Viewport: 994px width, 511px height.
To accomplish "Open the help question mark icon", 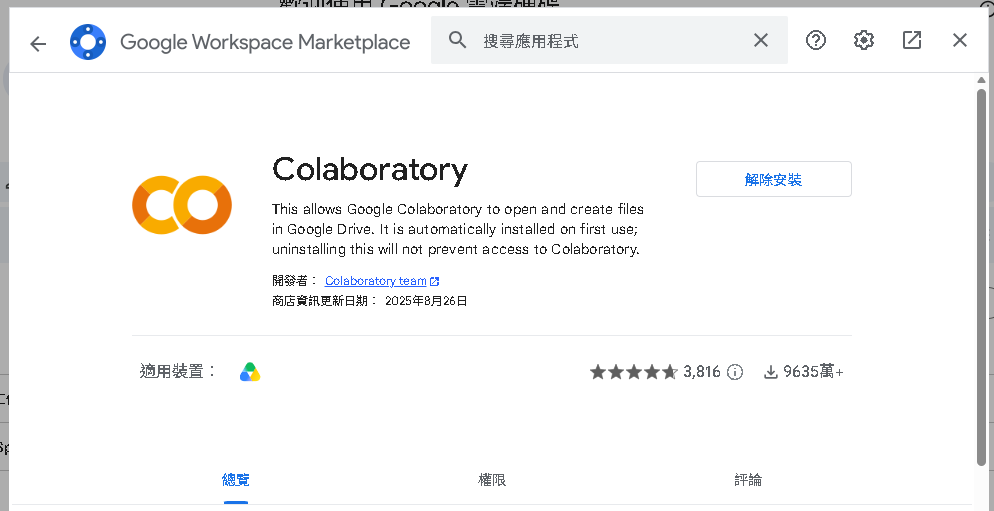I will click(816, 40).
